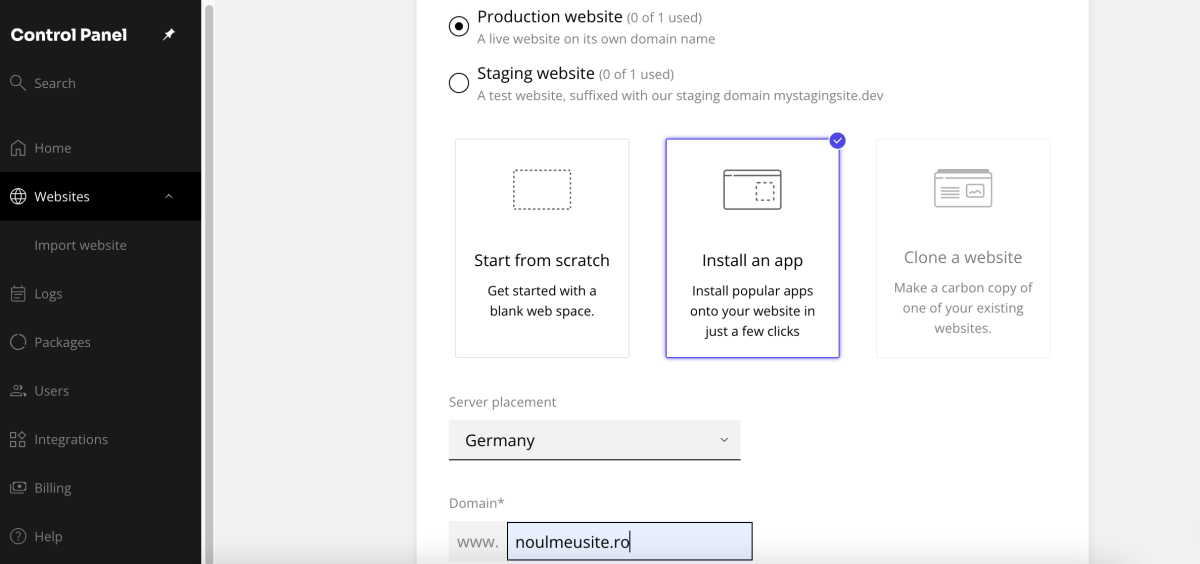1200x564 pixels.
Task: Choose the Clone a website card
Action: click(963, 248)
